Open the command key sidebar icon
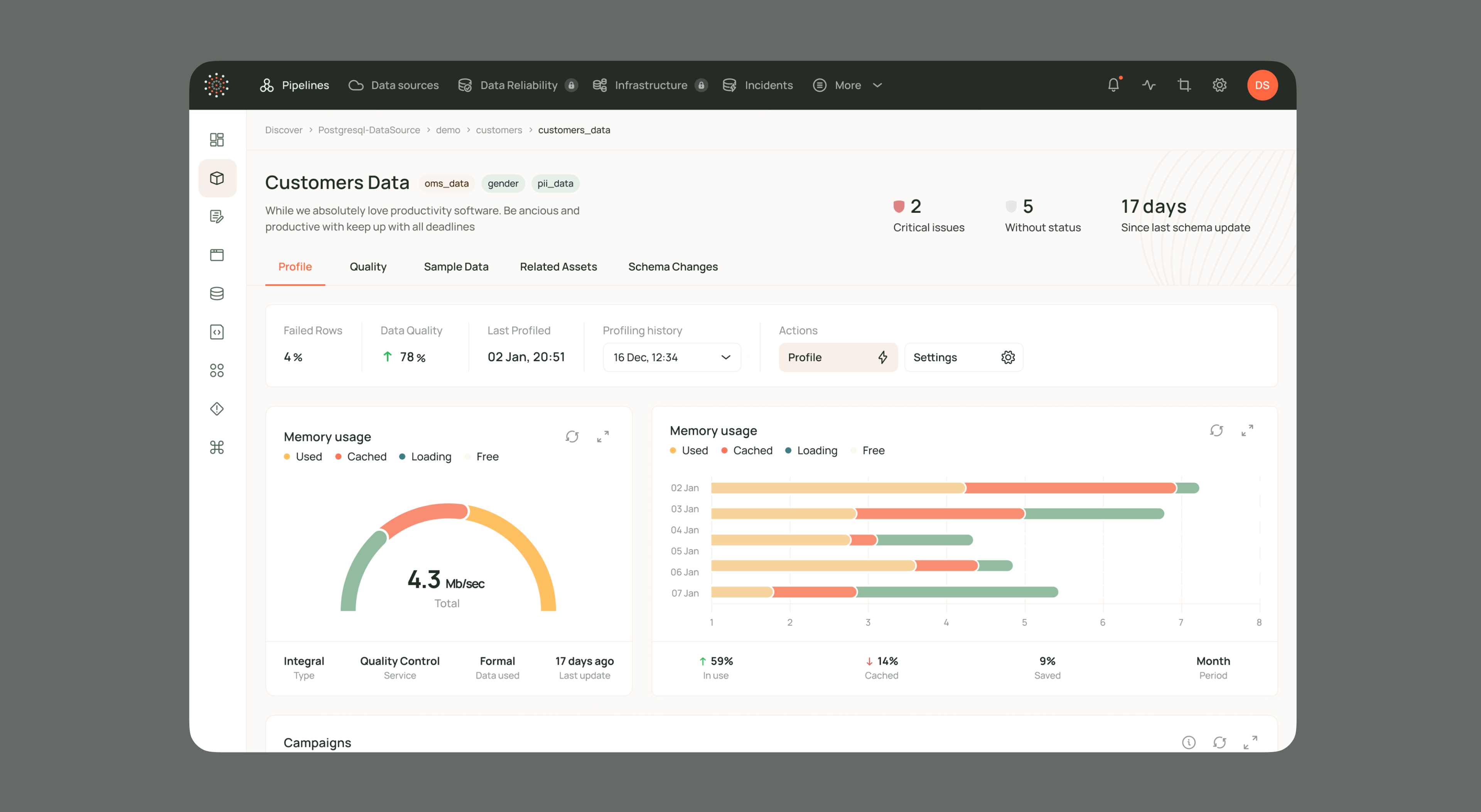The image size is (1481, 812). coord(217,448)
